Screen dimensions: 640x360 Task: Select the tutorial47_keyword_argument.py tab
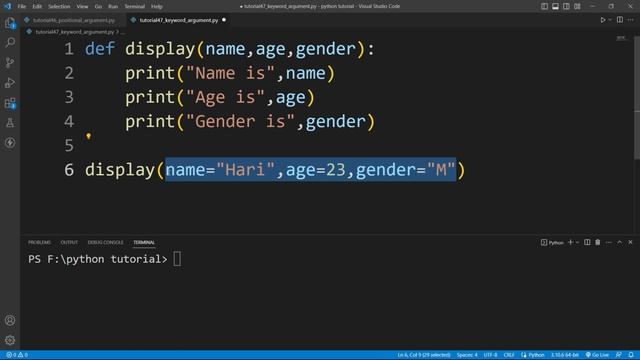point(179,20)
